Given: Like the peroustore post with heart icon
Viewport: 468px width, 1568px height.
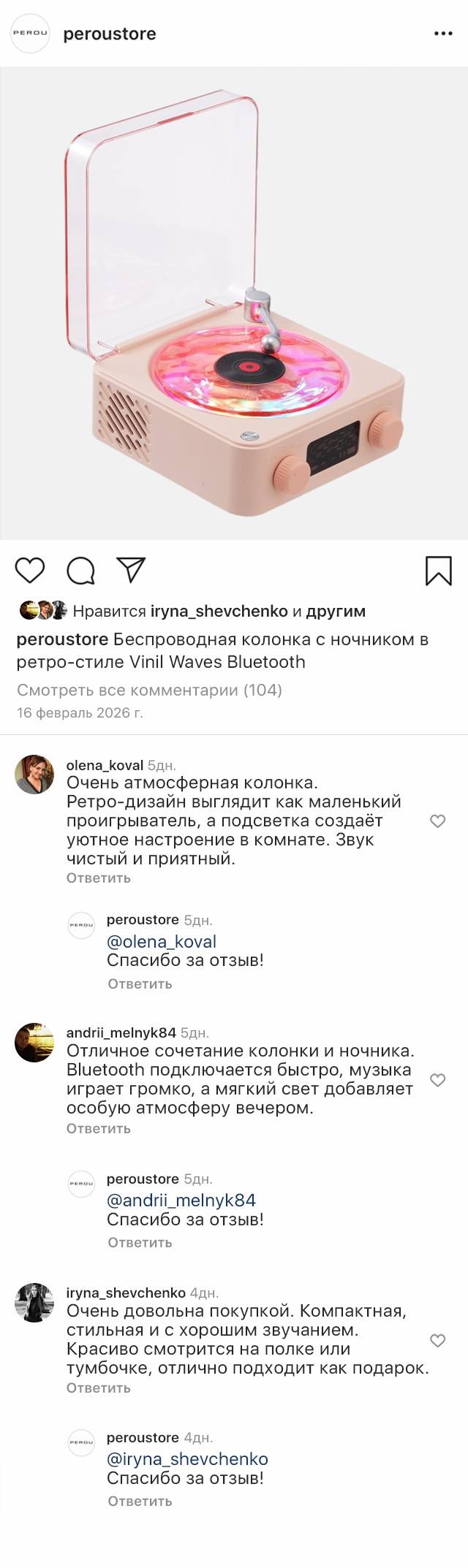Looking at the screenshot, I should coord(30,570).
